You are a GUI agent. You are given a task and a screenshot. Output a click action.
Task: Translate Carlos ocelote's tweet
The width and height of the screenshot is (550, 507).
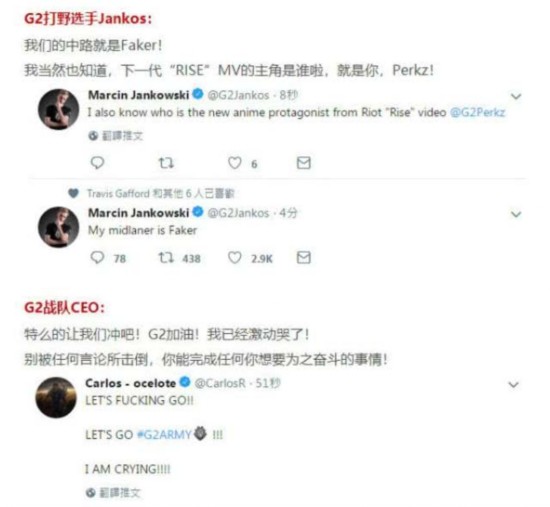[x=114, y=493]
